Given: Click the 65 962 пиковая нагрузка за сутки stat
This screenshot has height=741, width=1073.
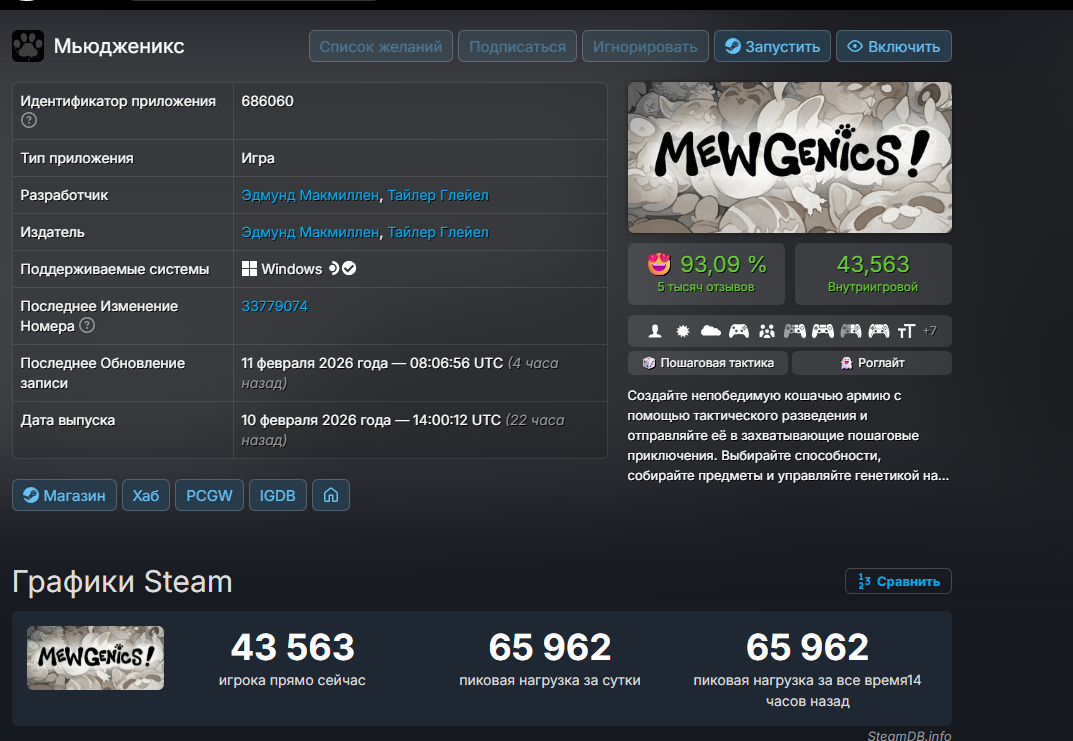Looking at the screenshot, I should coord(550,658).
